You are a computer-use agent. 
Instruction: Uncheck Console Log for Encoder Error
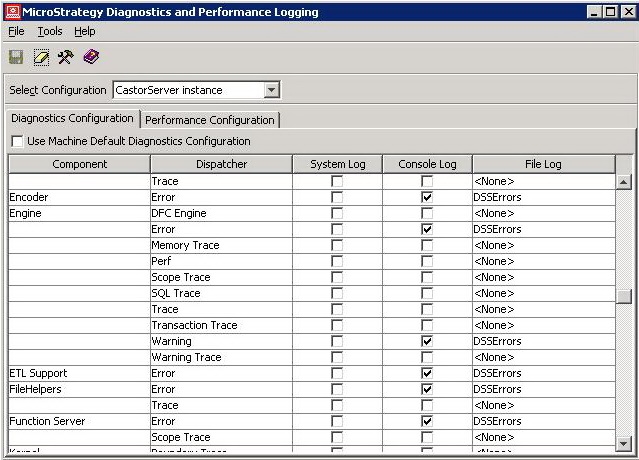coord(427,198)
